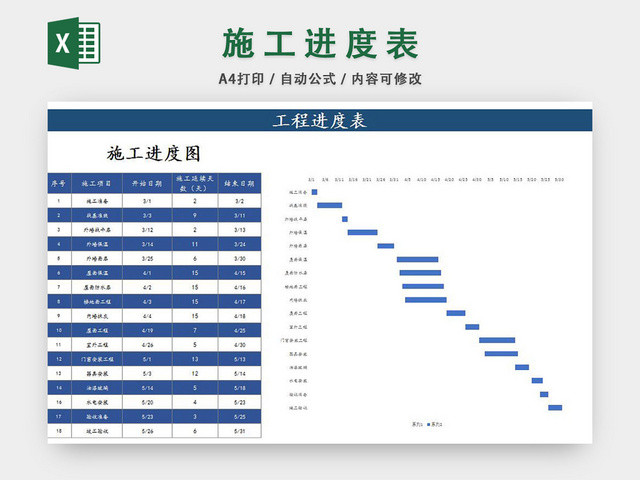Click duration cell 4 in row 16

pos(195,402)
